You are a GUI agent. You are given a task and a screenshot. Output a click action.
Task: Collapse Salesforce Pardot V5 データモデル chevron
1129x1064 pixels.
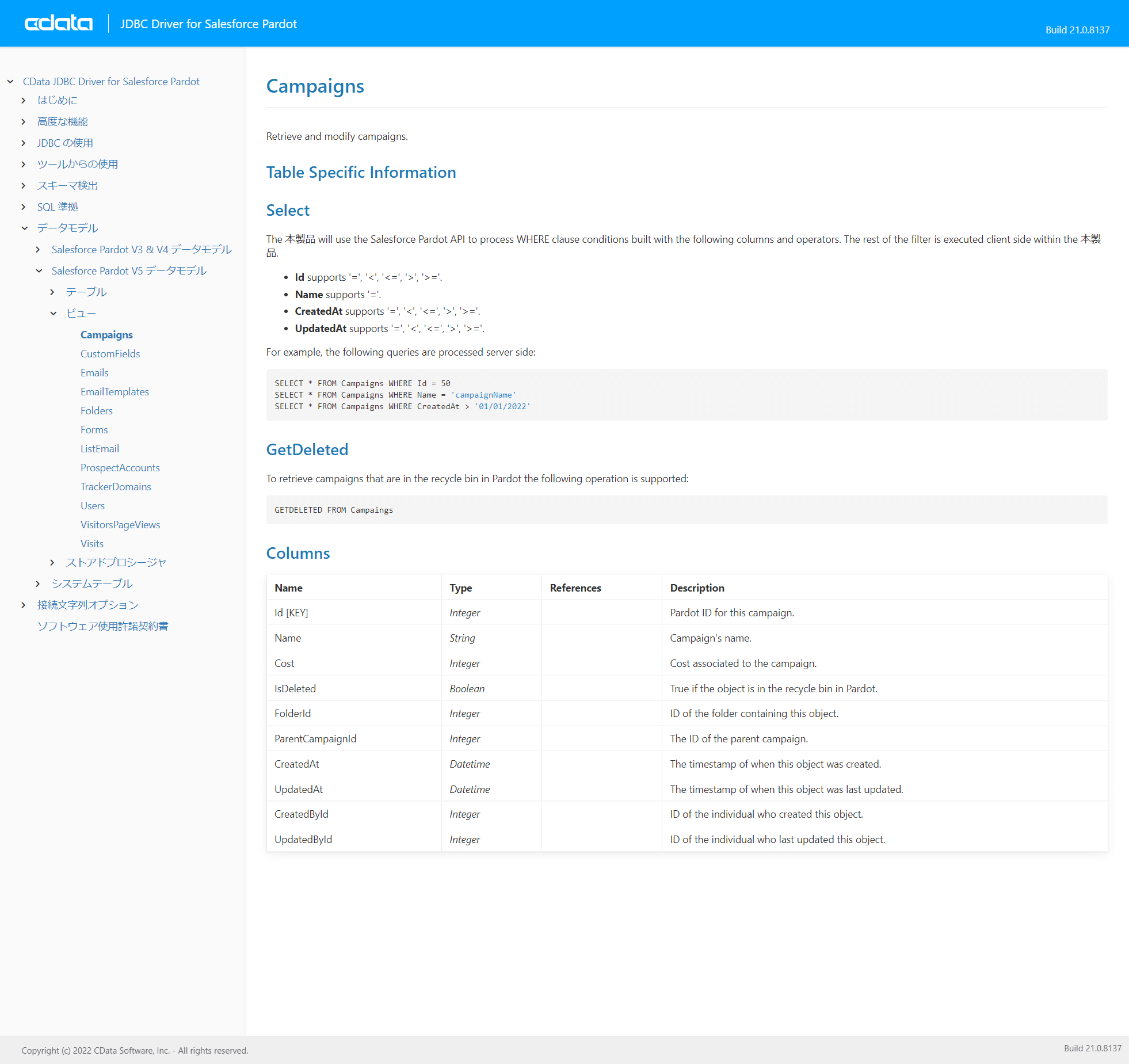tap(39, 271)
